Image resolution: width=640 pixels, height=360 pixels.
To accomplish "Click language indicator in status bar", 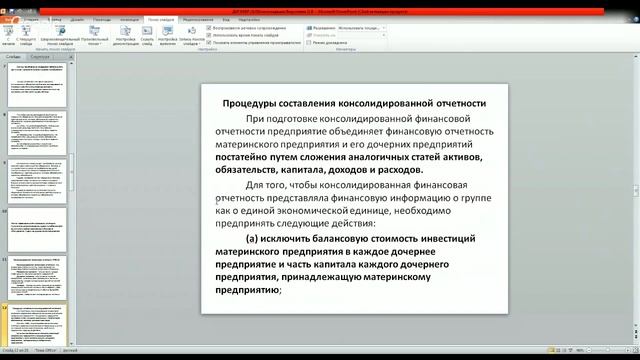I will click(70, 350).
